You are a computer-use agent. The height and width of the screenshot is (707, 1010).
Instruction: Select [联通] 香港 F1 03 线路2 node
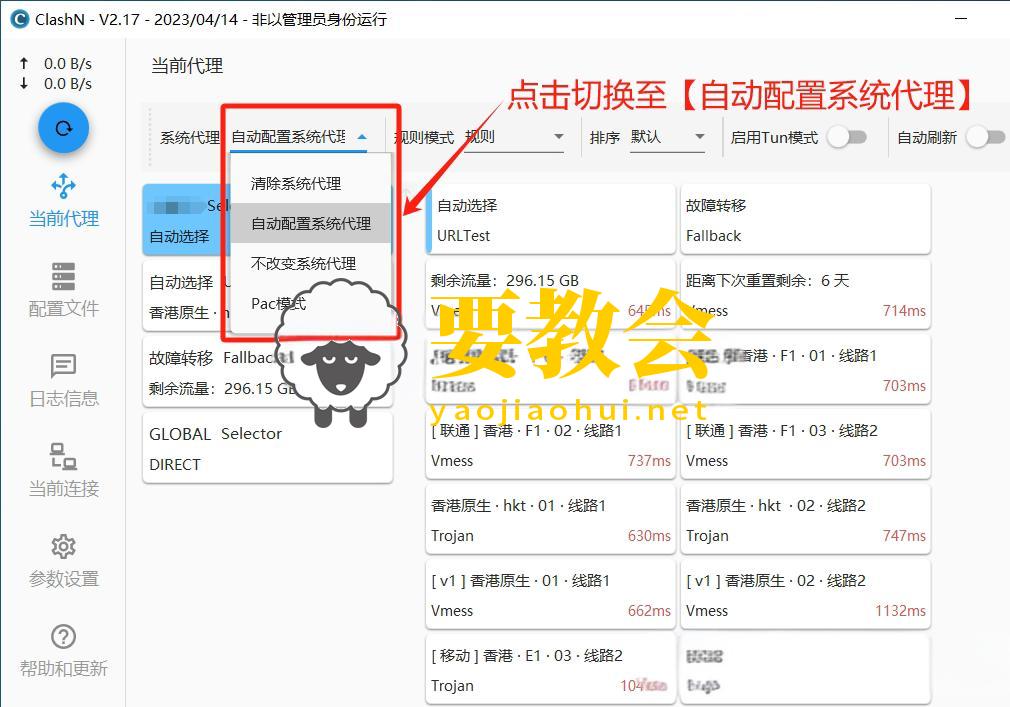pyautogui.click(x=805, y=445)
